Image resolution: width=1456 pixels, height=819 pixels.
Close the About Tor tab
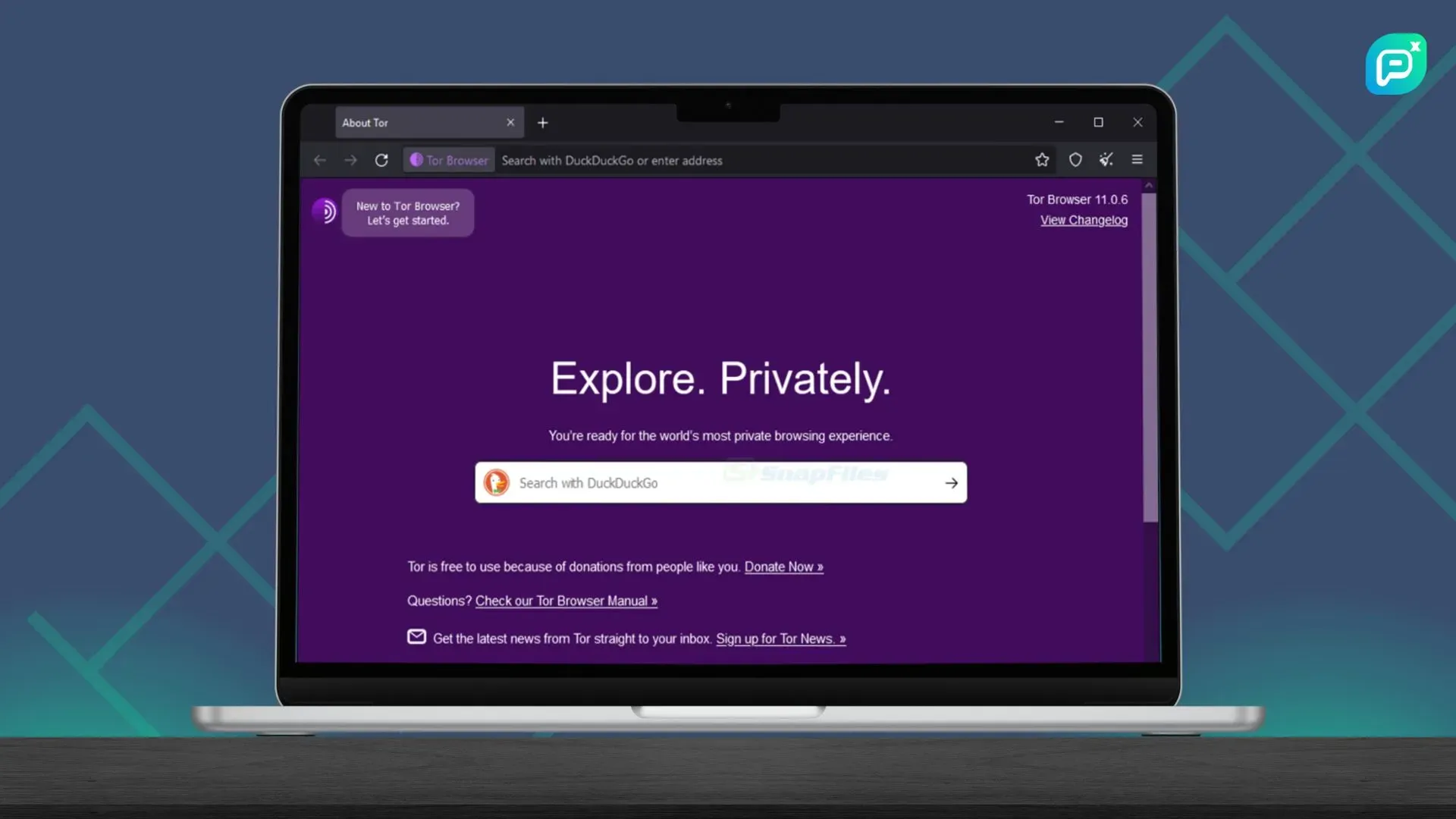pyautogui.click(x=510, y=122)
